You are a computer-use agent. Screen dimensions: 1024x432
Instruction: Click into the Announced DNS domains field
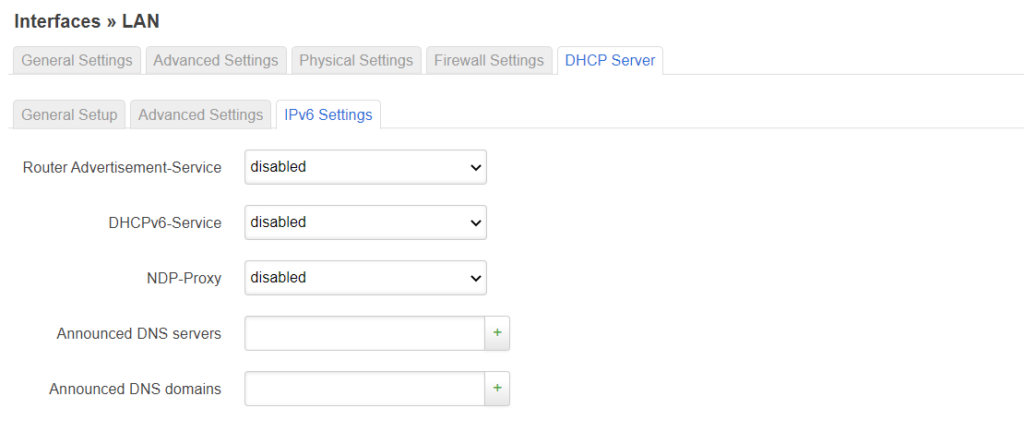click(x=365, y=389)
